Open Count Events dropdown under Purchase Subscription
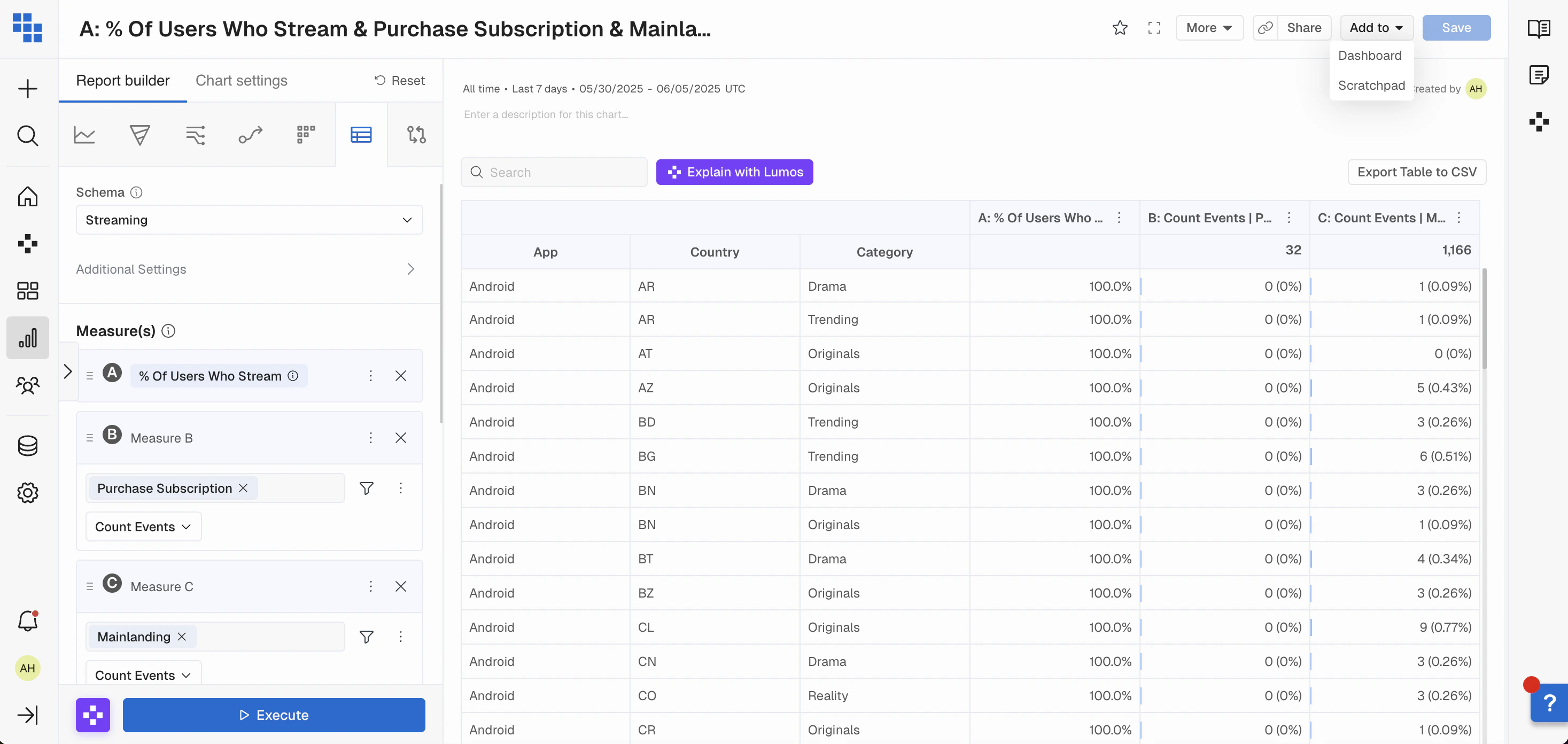The width and height of the screenshot is (1568, 744). pos(143,526)
